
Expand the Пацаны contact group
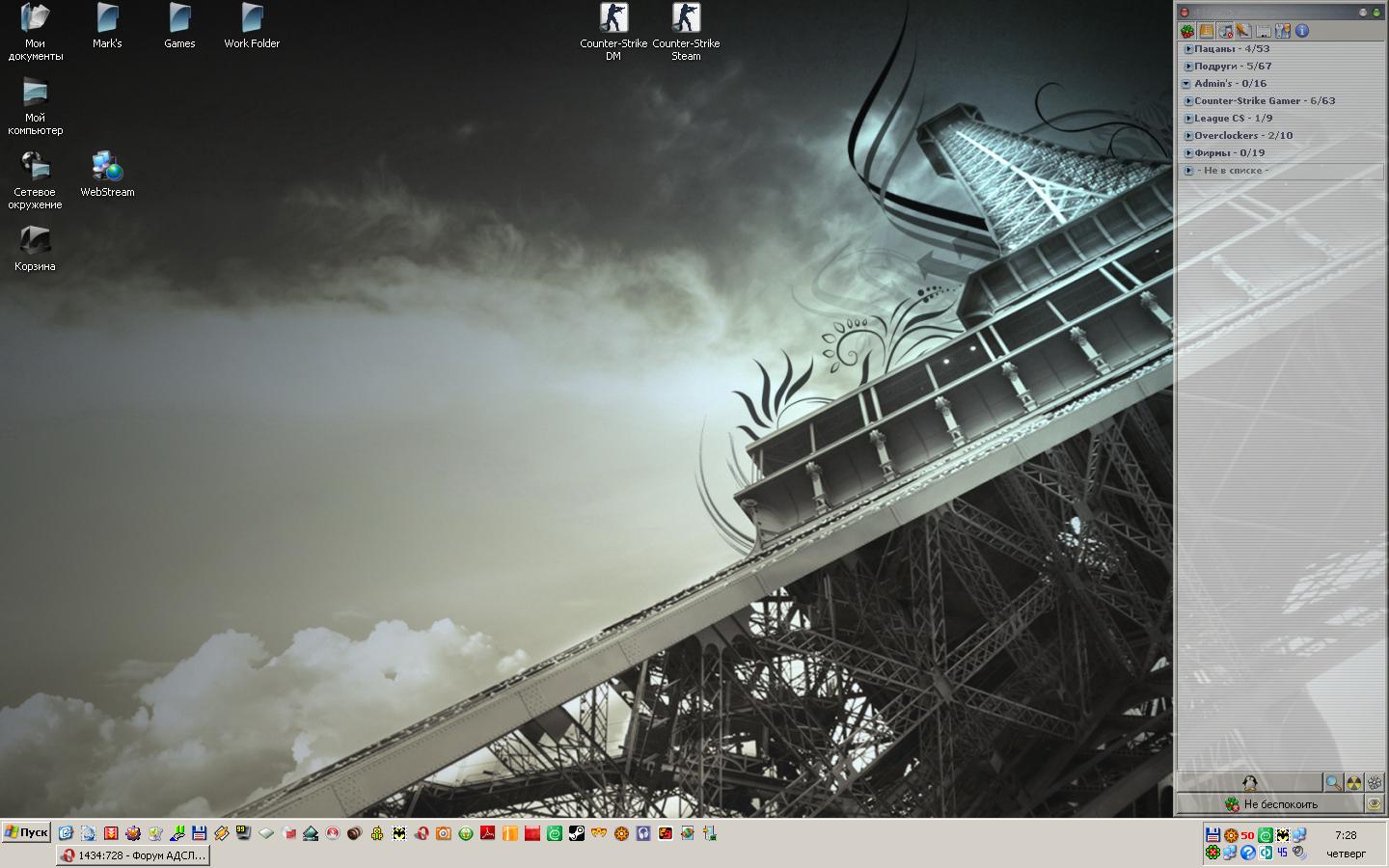(1188, 49)
